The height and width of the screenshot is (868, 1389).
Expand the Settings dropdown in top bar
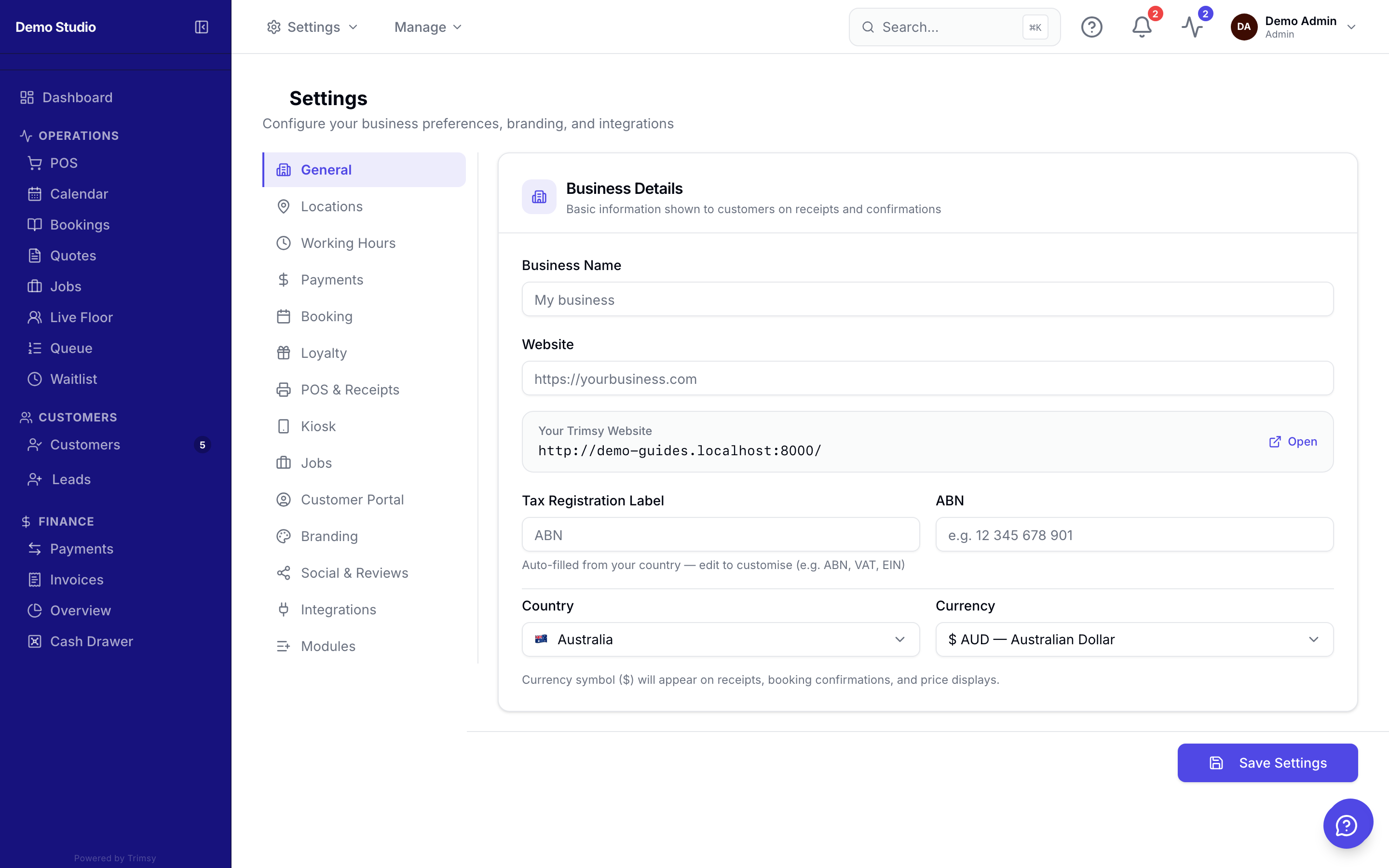[313, 27]
